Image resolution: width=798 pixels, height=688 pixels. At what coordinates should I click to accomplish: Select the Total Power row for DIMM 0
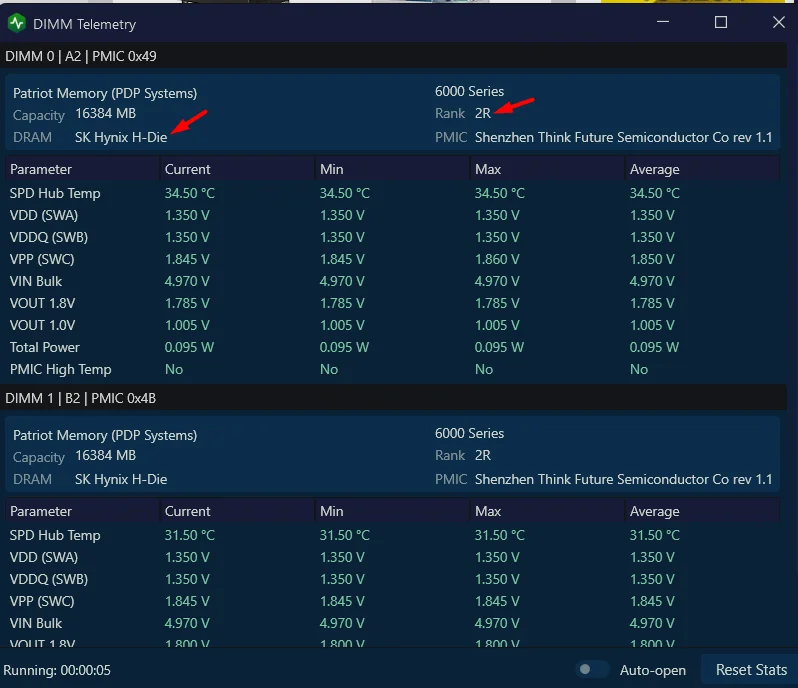tap(392, 347)
